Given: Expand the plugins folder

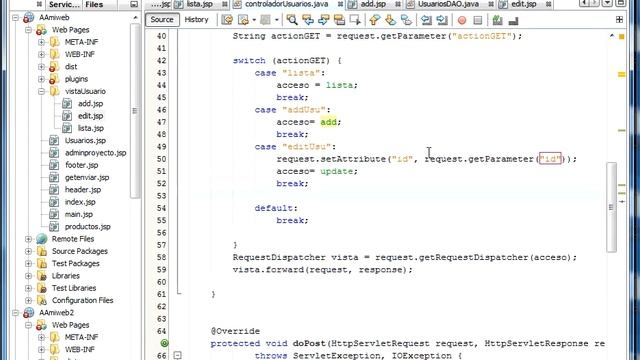Looking at the screenshot, I should 41,79.
